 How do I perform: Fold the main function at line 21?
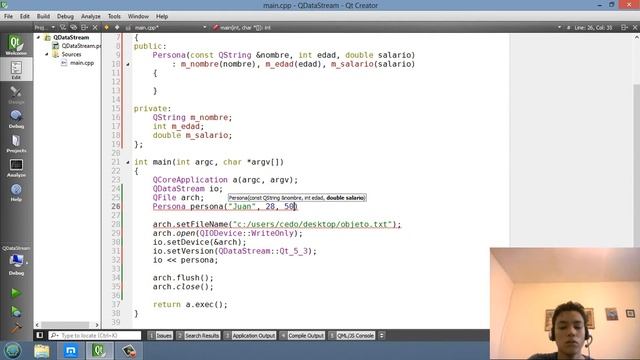[128, 162]
